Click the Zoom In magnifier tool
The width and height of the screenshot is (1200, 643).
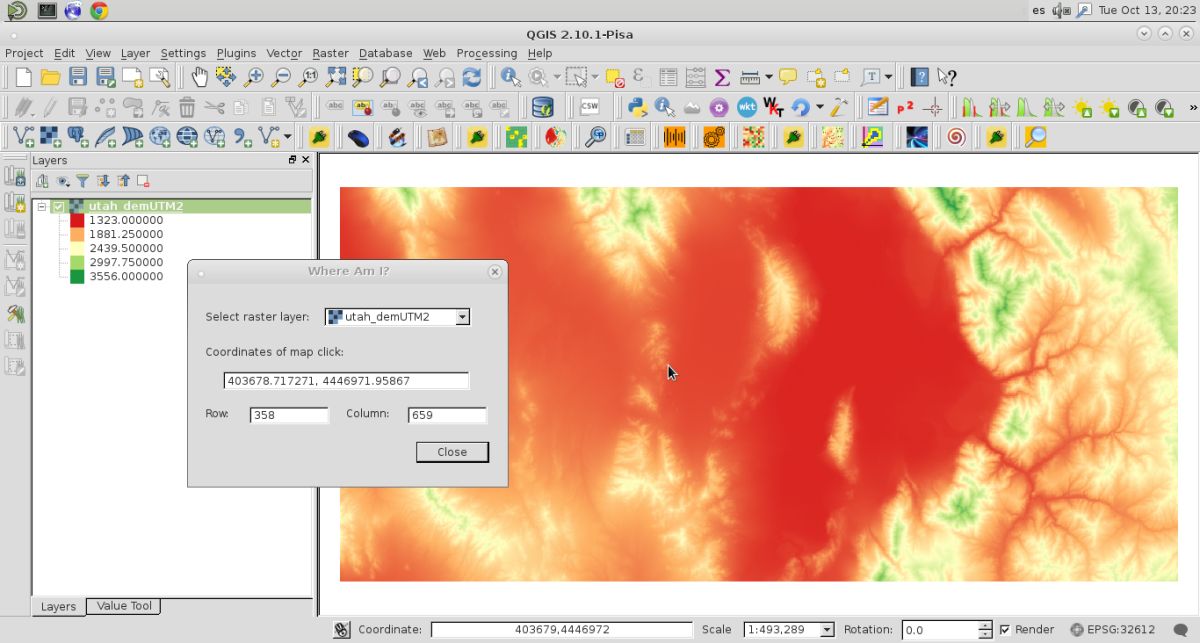(254, 77)
